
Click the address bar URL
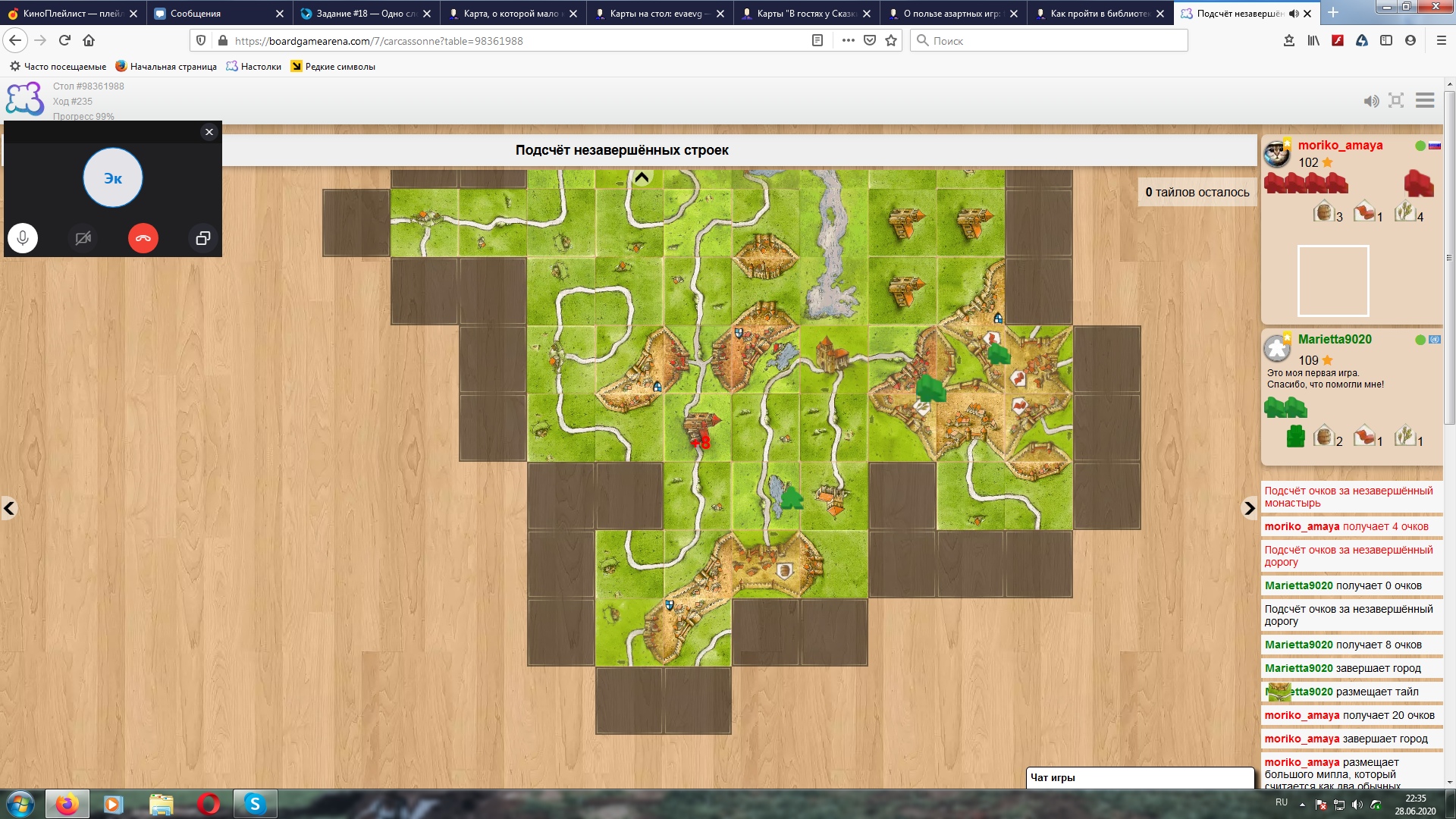(378, 41)
